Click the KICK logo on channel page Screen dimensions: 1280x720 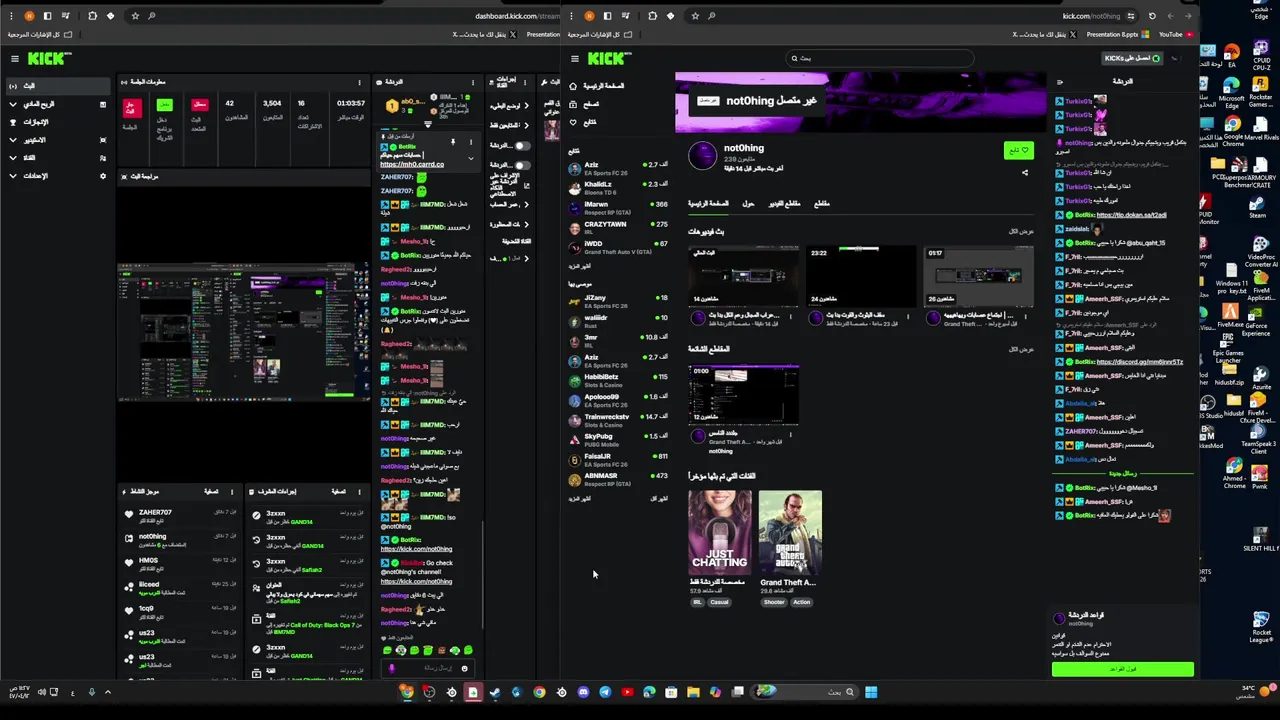pos(609,59)
